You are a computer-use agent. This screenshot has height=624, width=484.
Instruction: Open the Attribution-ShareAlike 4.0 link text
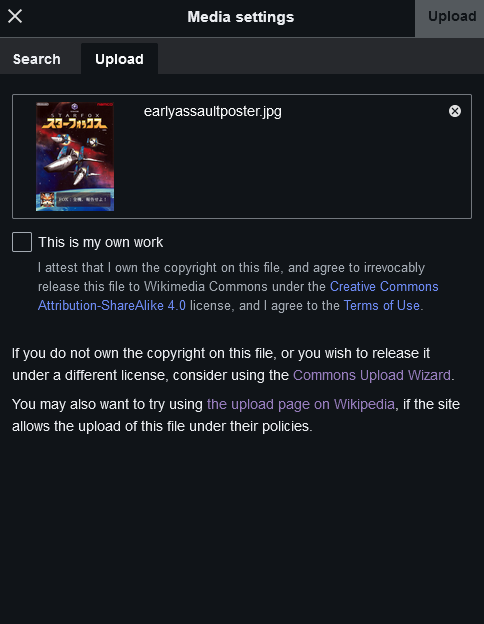point(112,306)
